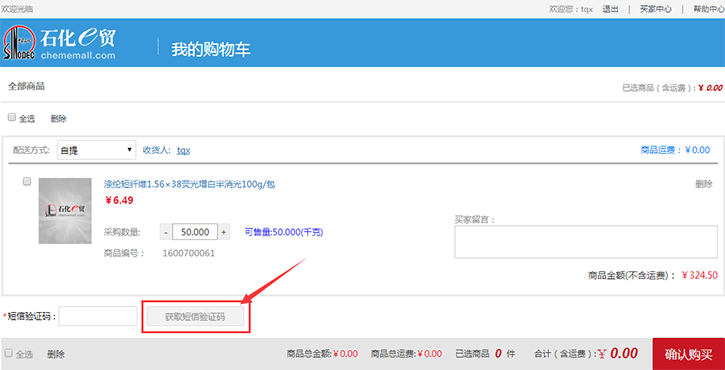Tick the bottom bar 全选 checkbox
The width and height of the screenshot is (725, 370).
(x=8, y=353)
